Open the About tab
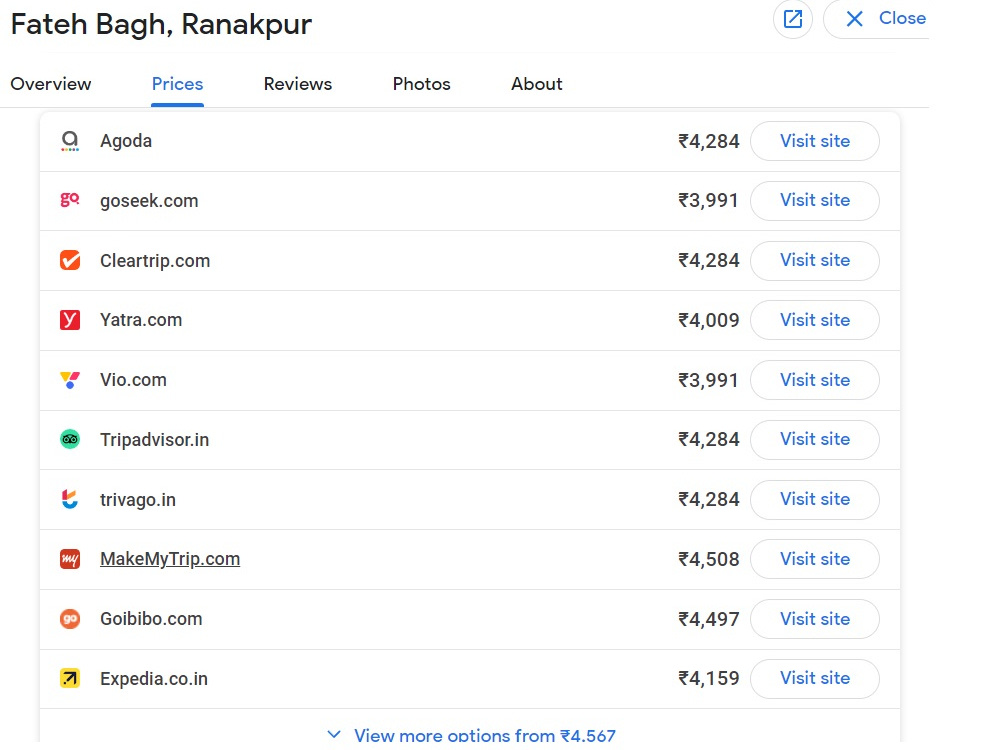 pyautogui.click(x=536, y=84)
